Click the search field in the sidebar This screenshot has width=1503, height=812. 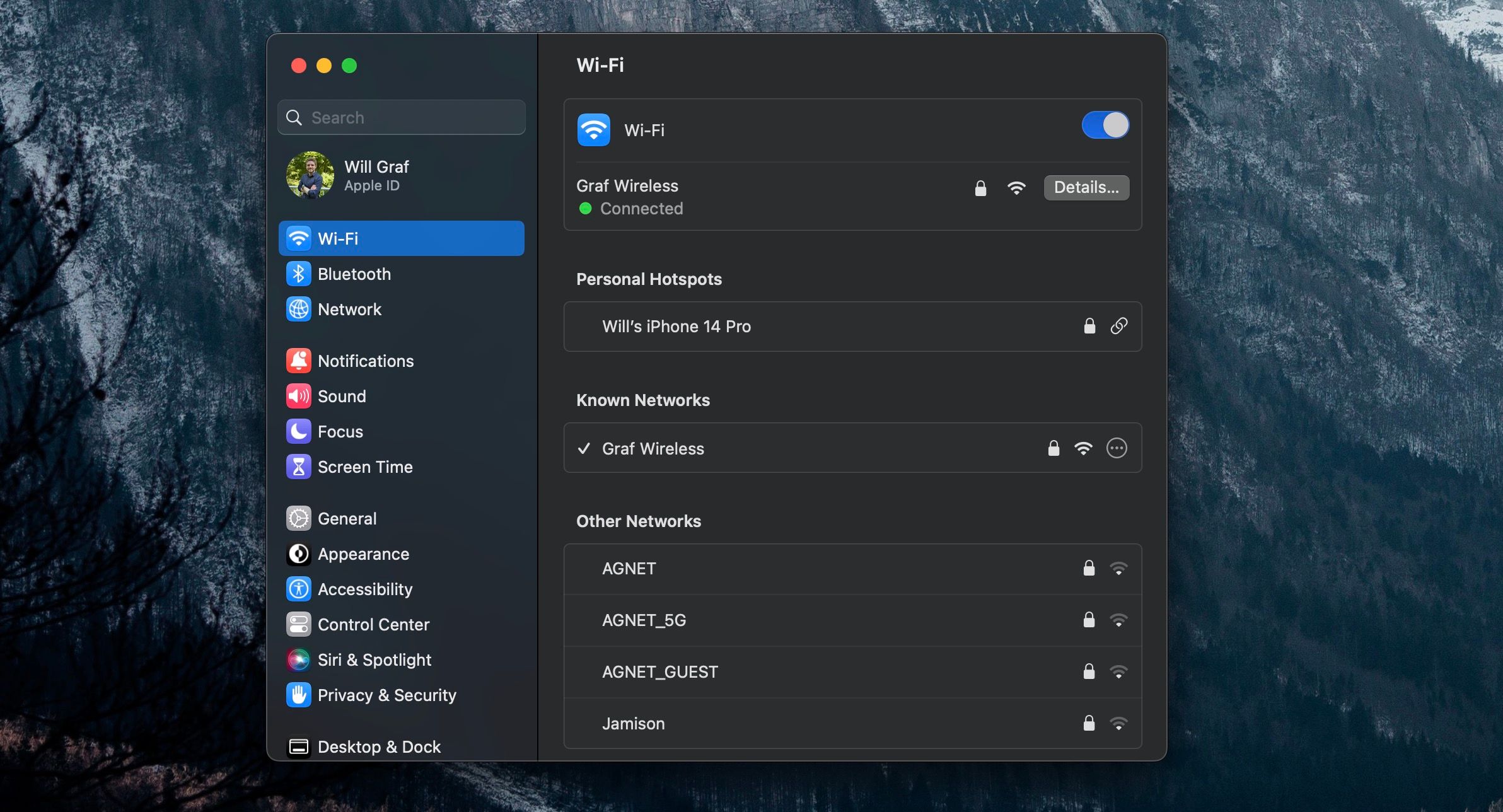pyautogui.click(x=401, y=117)
